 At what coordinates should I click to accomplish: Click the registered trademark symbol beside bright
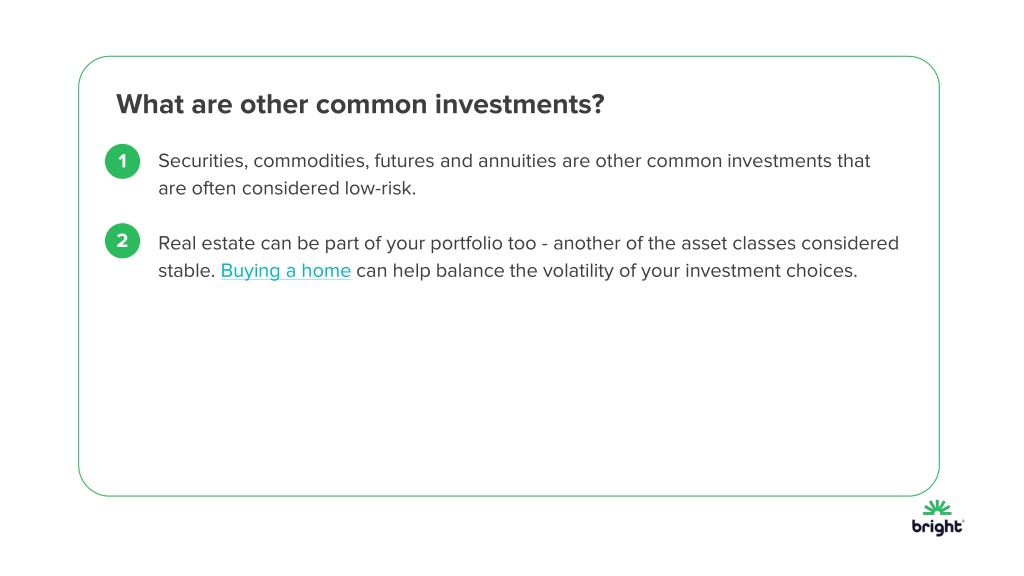point(963,522)
